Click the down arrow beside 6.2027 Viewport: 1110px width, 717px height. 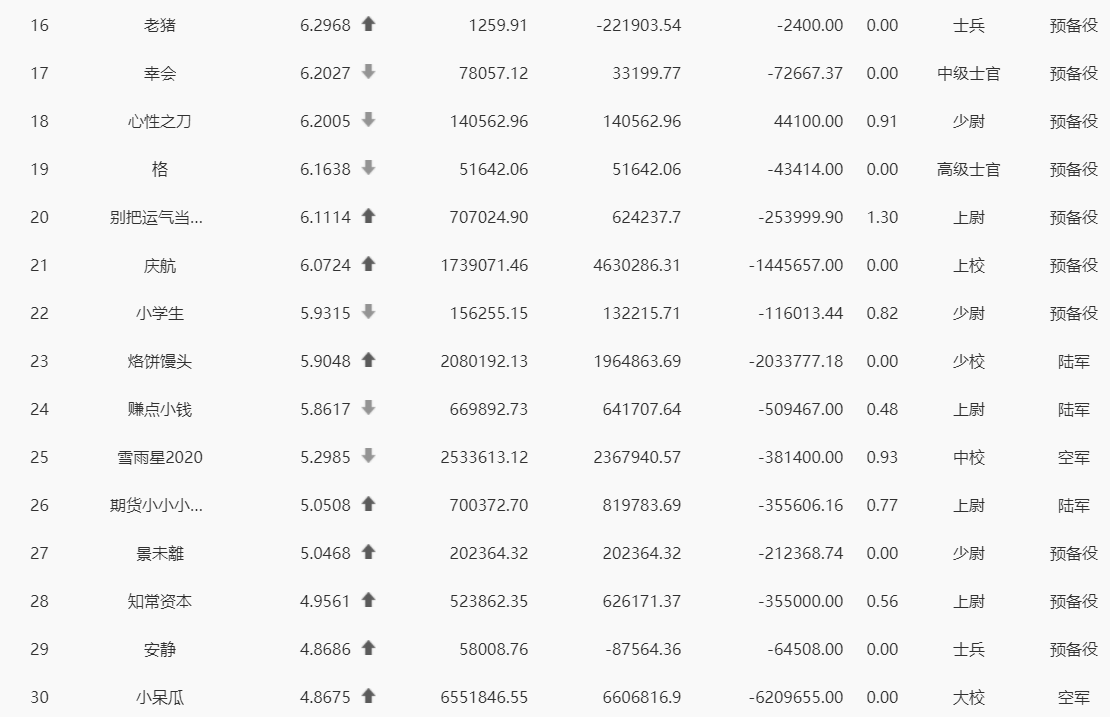tap(368, 72)
